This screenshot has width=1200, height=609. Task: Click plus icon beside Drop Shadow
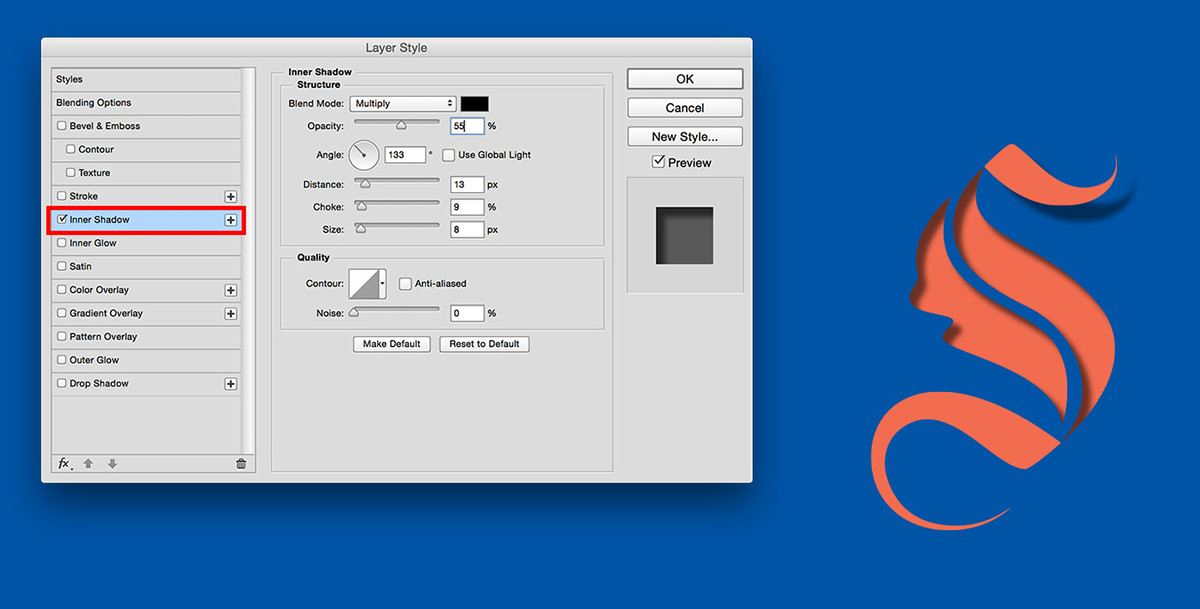[x=230, y=384]
